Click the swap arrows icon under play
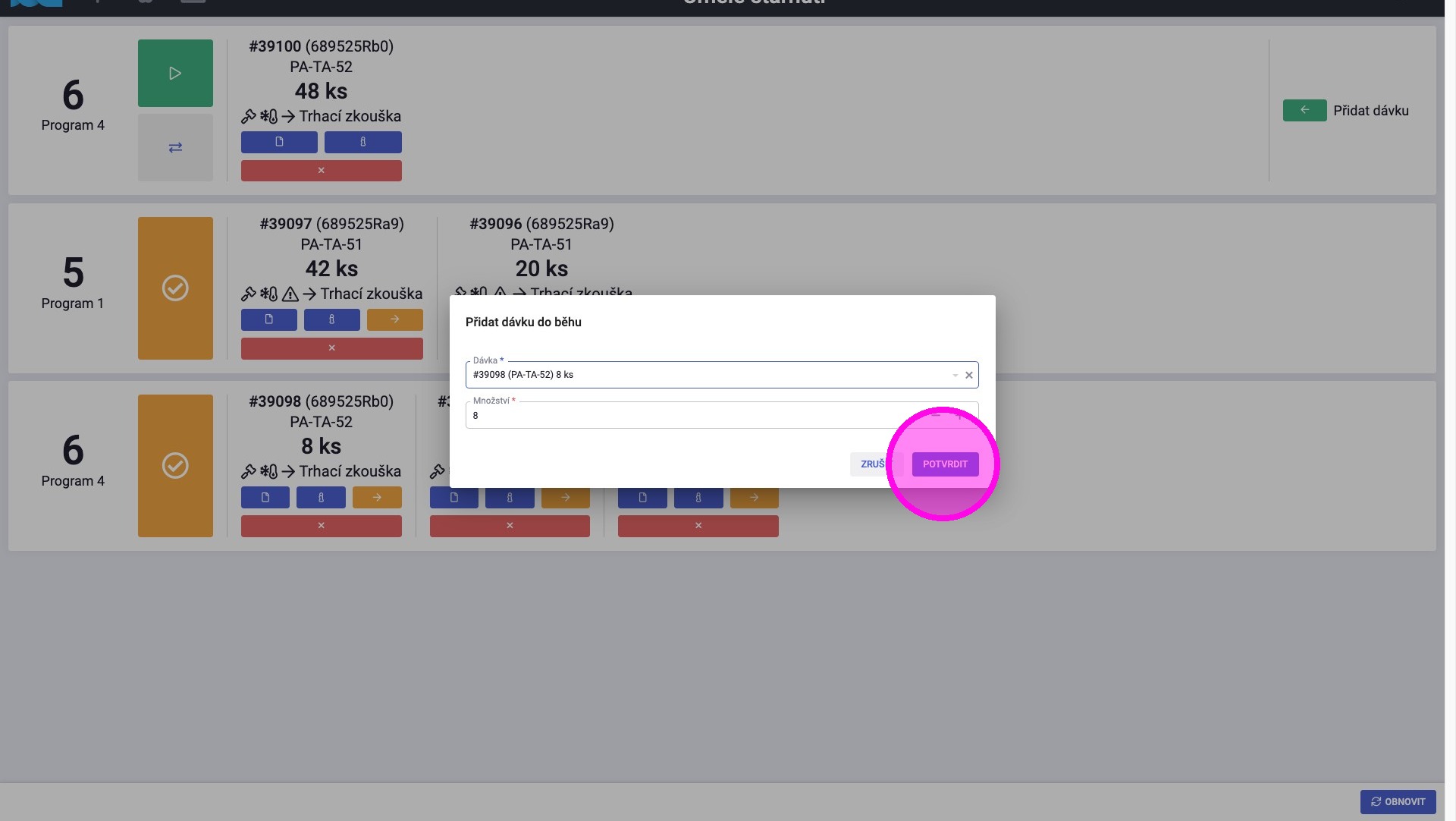1456x821 pixels. [175, 148]
